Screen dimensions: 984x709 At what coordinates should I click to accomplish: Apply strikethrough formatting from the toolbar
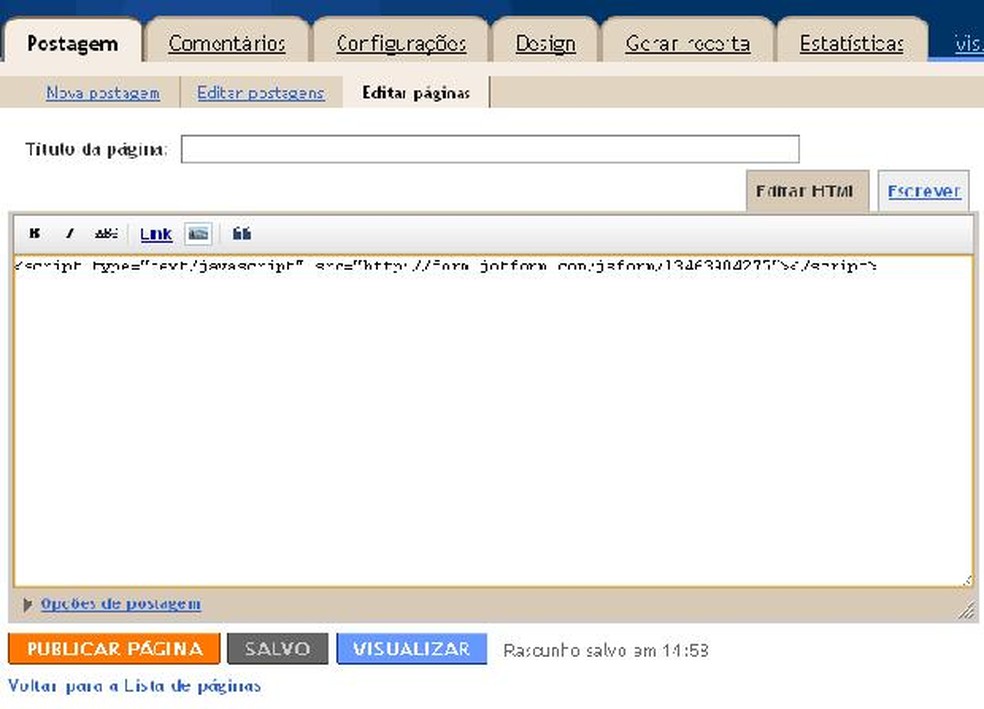tap(106, 233)
